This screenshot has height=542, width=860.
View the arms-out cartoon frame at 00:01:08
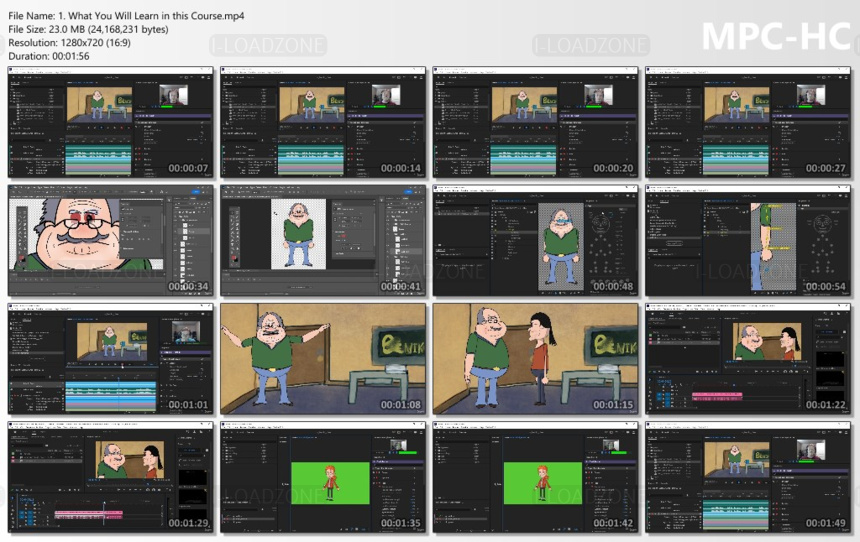pyautogui.click(x=323, y=359)
